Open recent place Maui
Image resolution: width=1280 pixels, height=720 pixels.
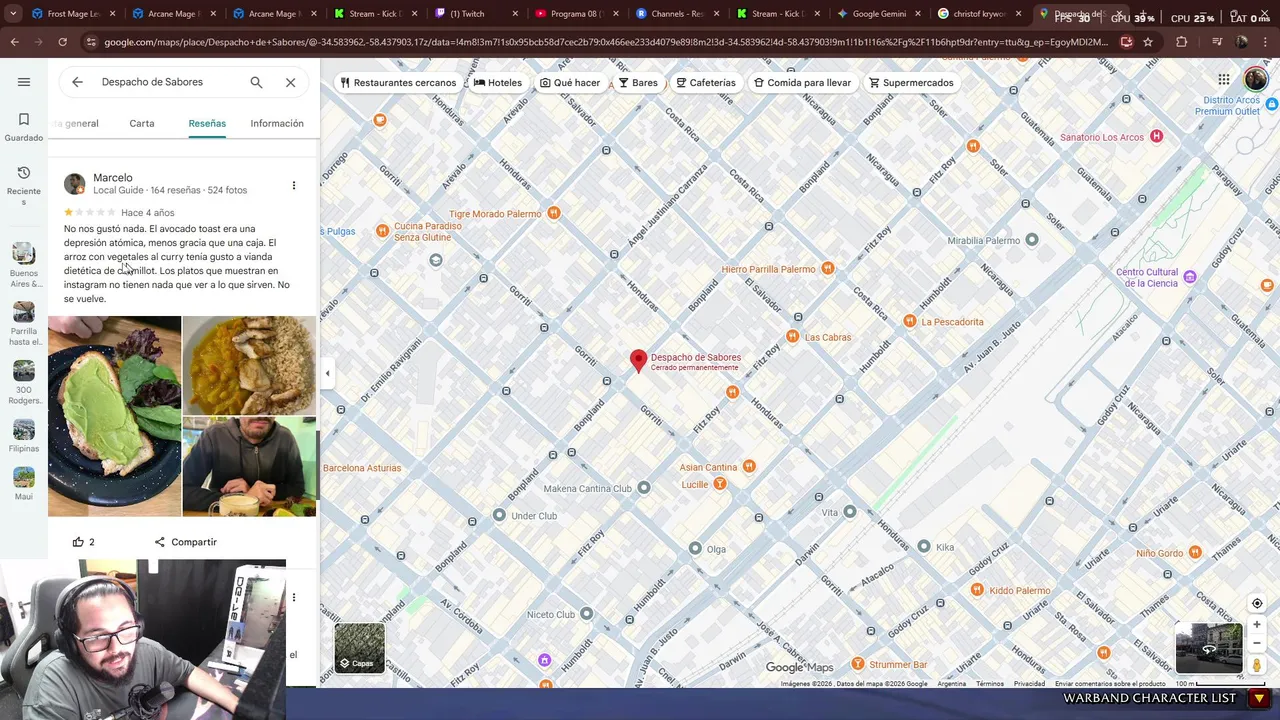24,484
